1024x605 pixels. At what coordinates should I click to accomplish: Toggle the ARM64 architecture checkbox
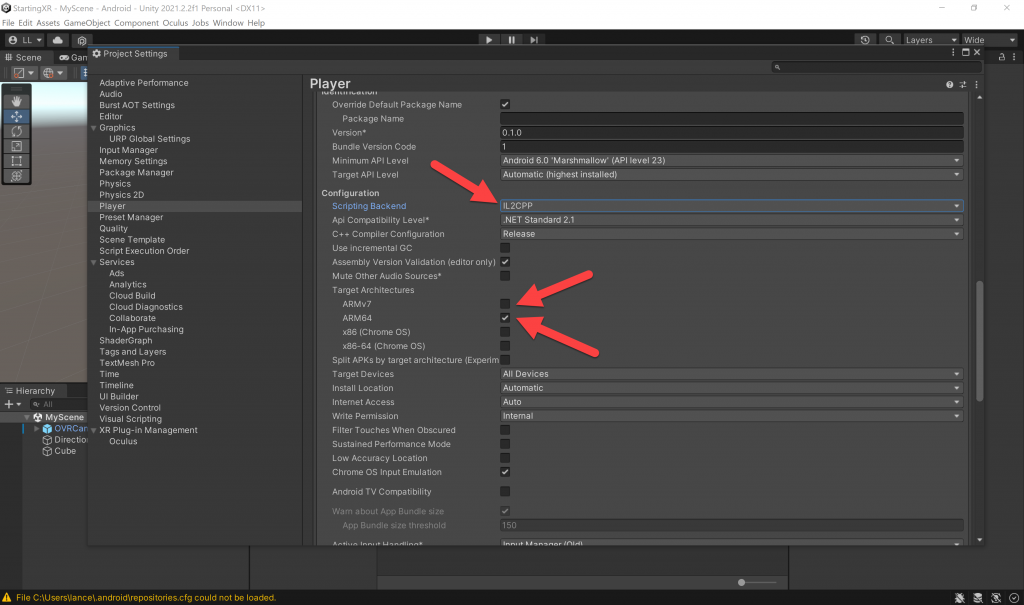coord(505,318)
